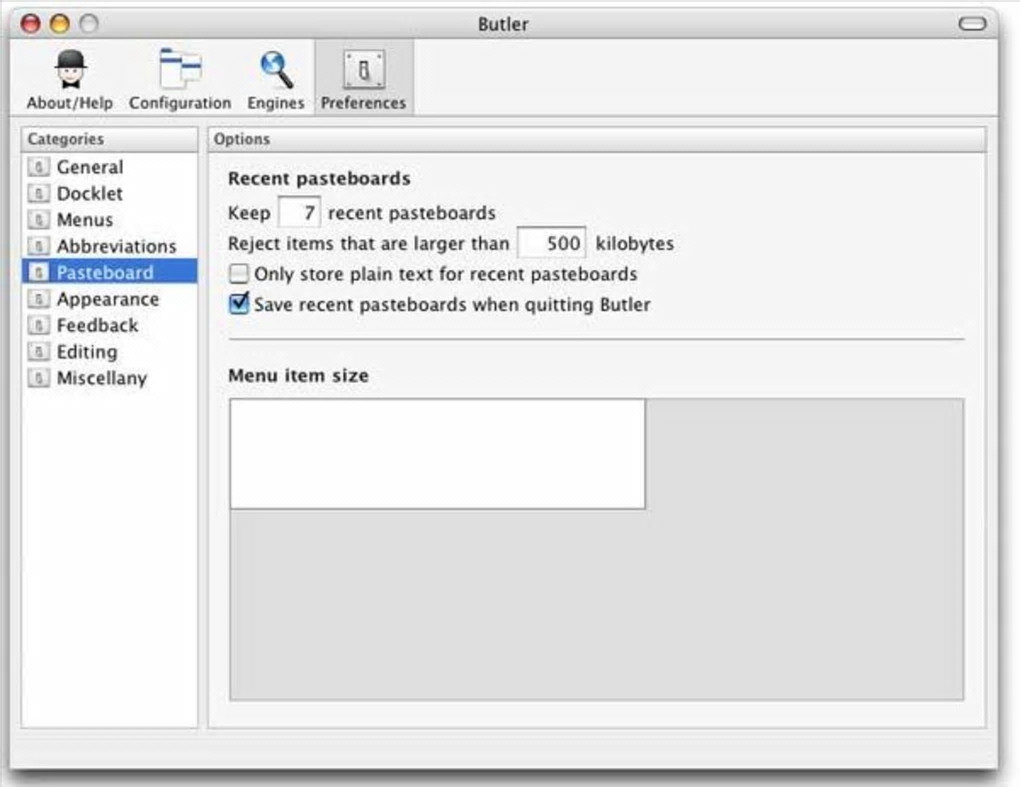The width and height of the screenshot is (1020, 787).
Task: Click the icon next to Appearance
Action: coord(38,299)
